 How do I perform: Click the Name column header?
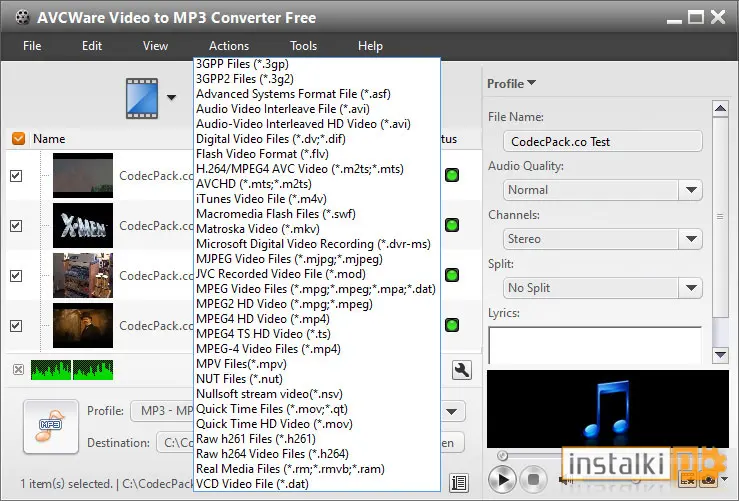(x=49, y=139)
